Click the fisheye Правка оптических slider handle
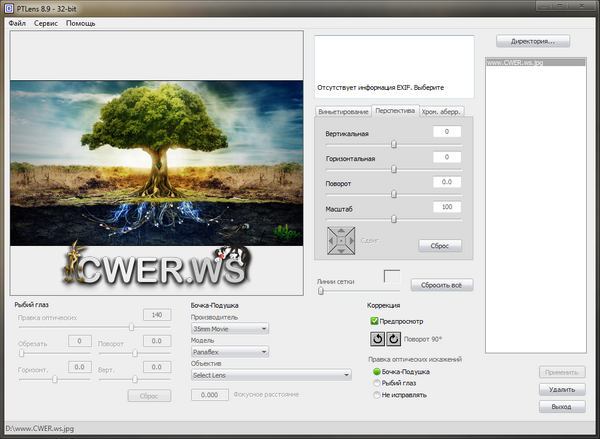This screenshot has width=600, height=439. (x=131, y=327)
